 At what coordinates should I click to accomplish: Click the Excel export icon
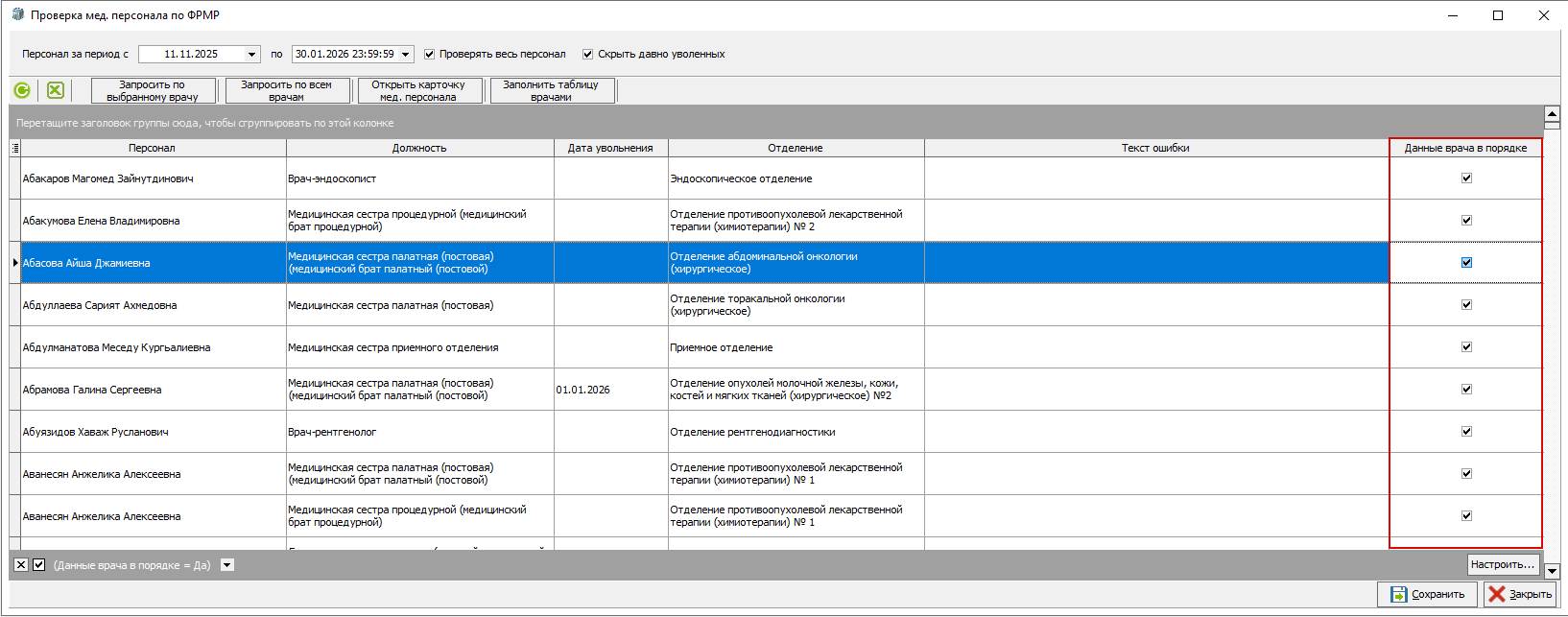[x=56, y=90]
